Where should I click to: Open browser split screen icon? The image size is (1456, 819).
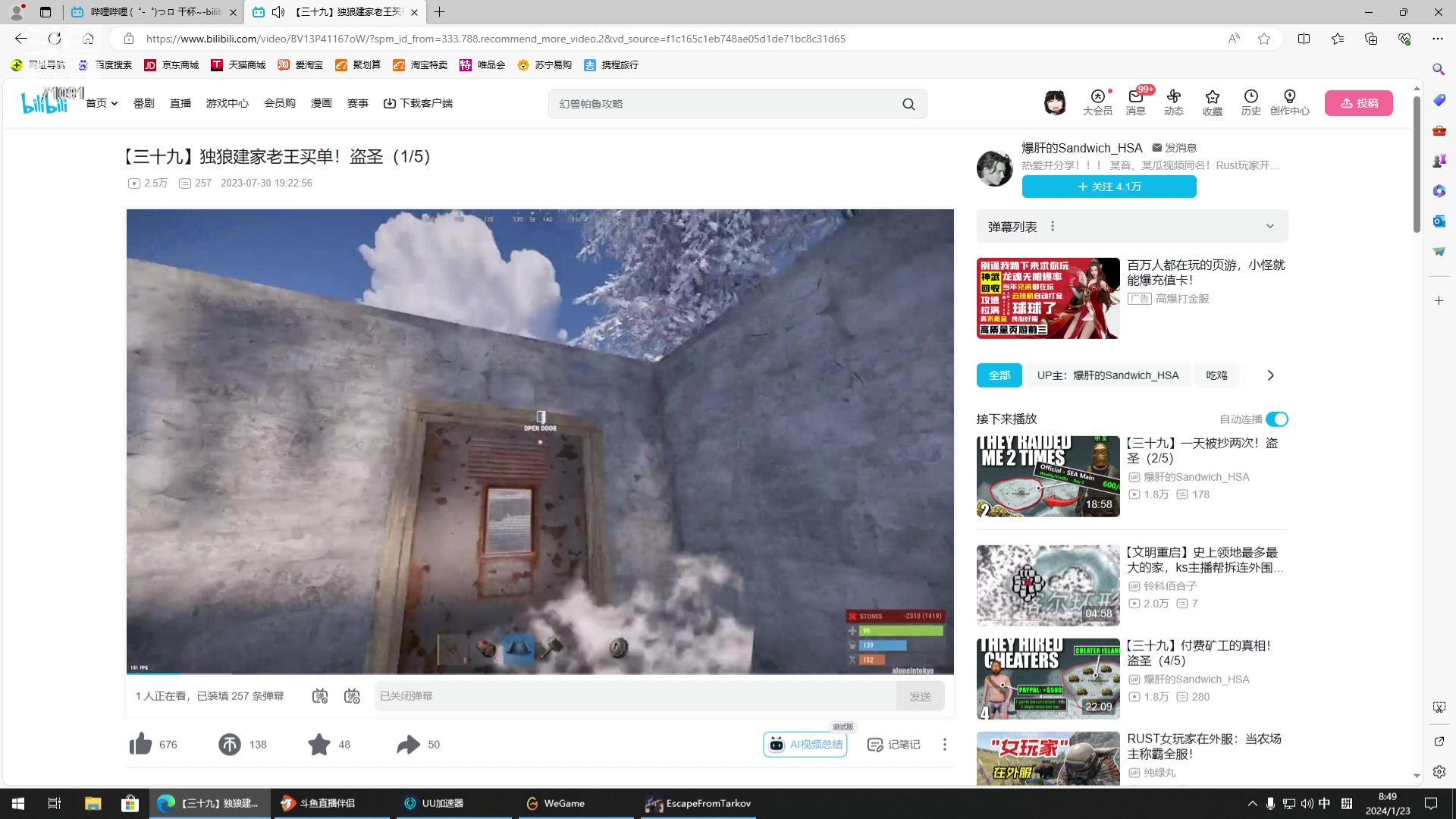(x=1304, y=39)
